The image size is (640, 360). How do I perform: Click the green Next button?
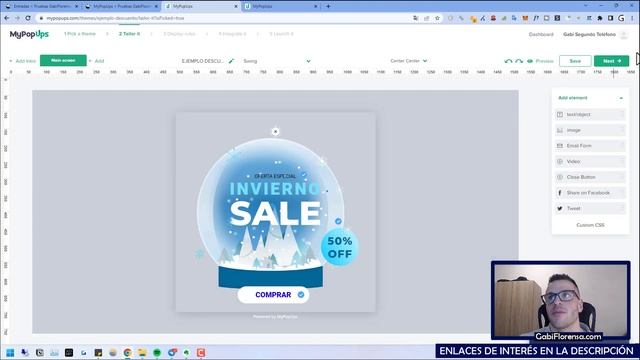tap(611, 61)
